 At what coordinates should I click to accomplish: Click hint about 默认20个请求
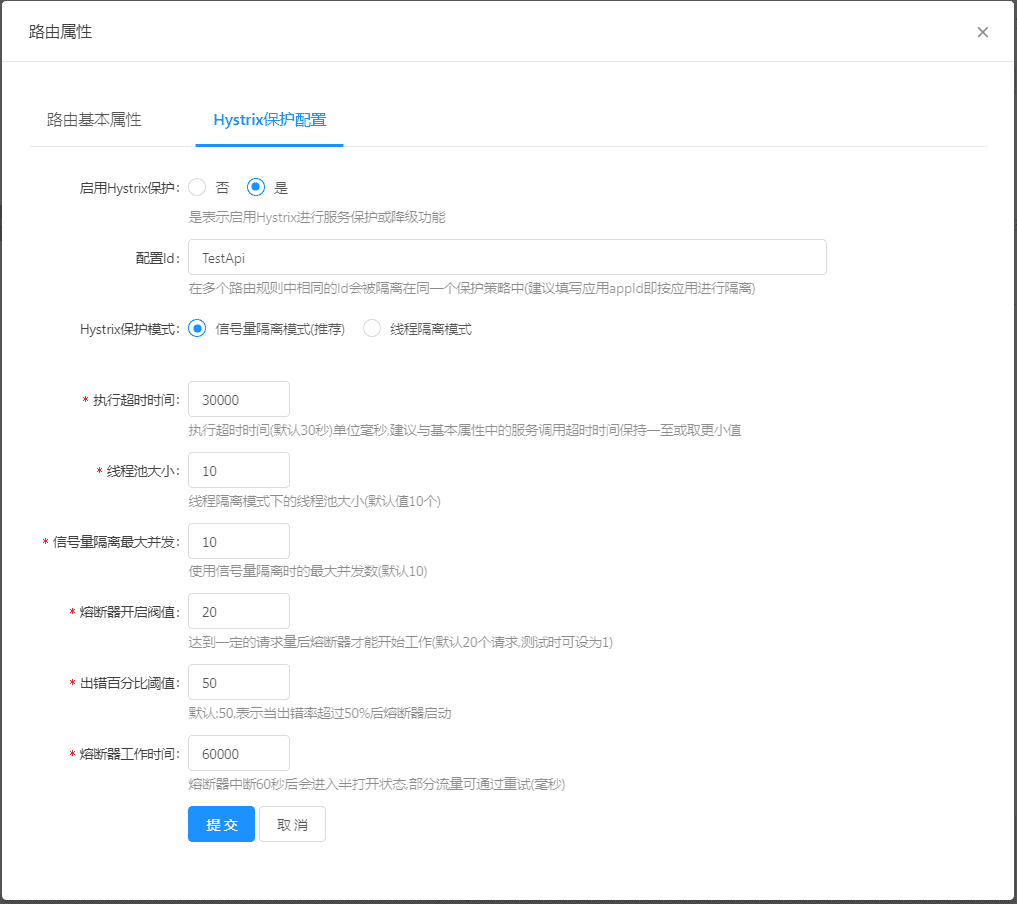pyautogui.click(x=401, y=642)
